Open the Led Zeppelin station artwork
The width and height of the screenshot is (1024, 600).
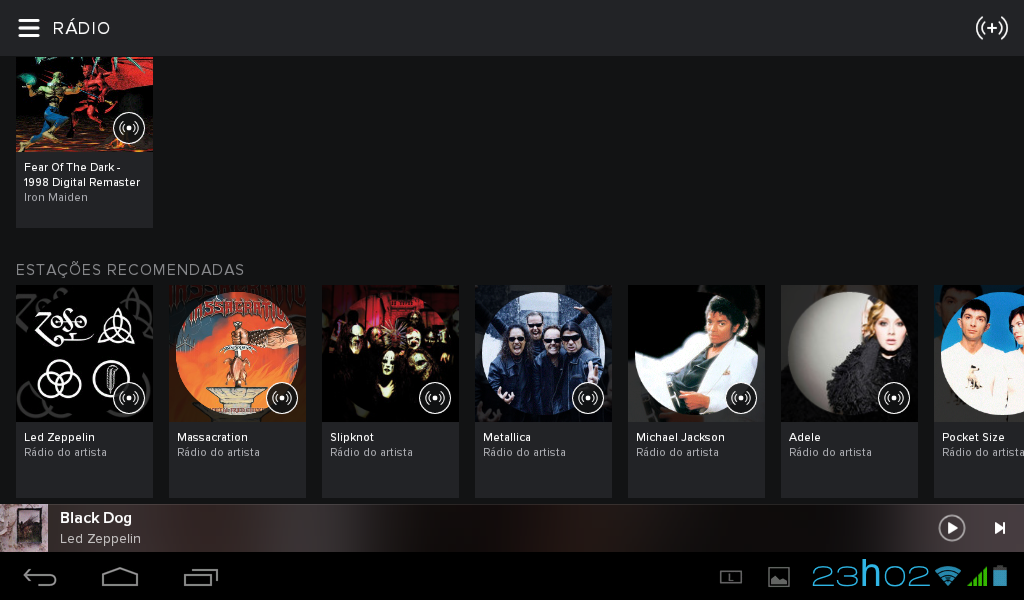point(84,353)
